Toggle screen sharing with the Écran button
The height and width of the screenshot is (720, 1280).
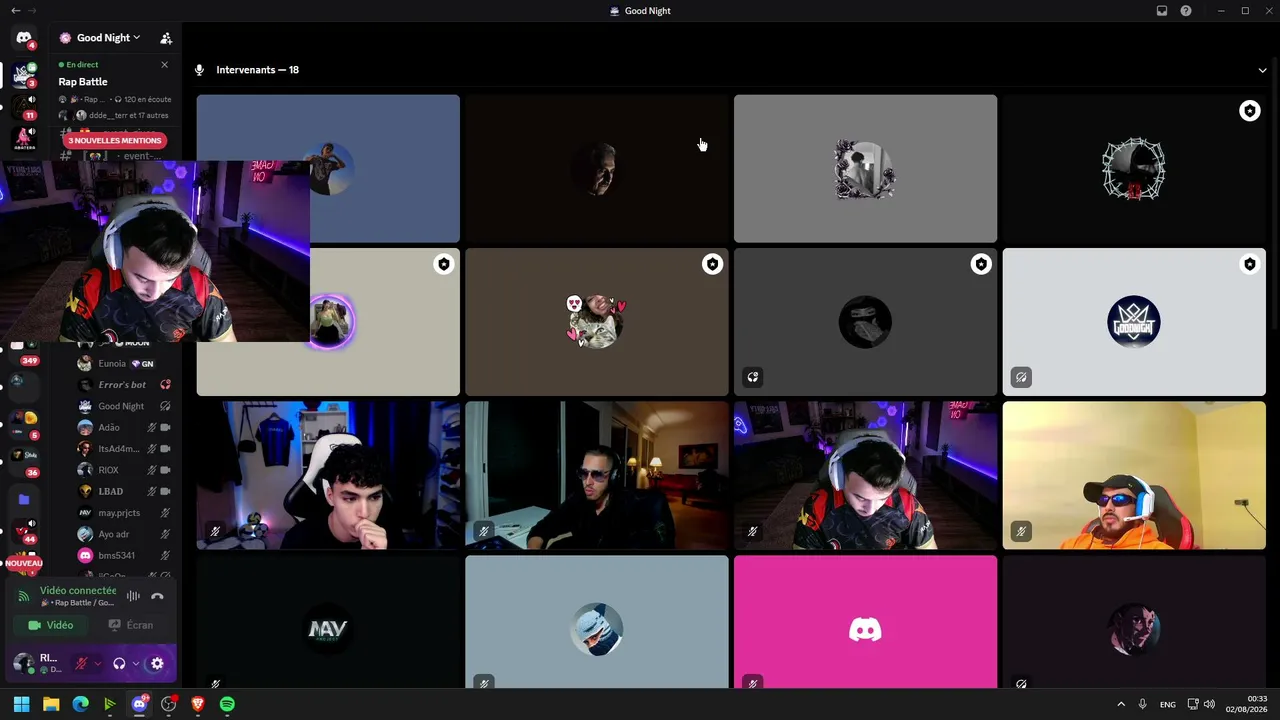tap(131, 625)
